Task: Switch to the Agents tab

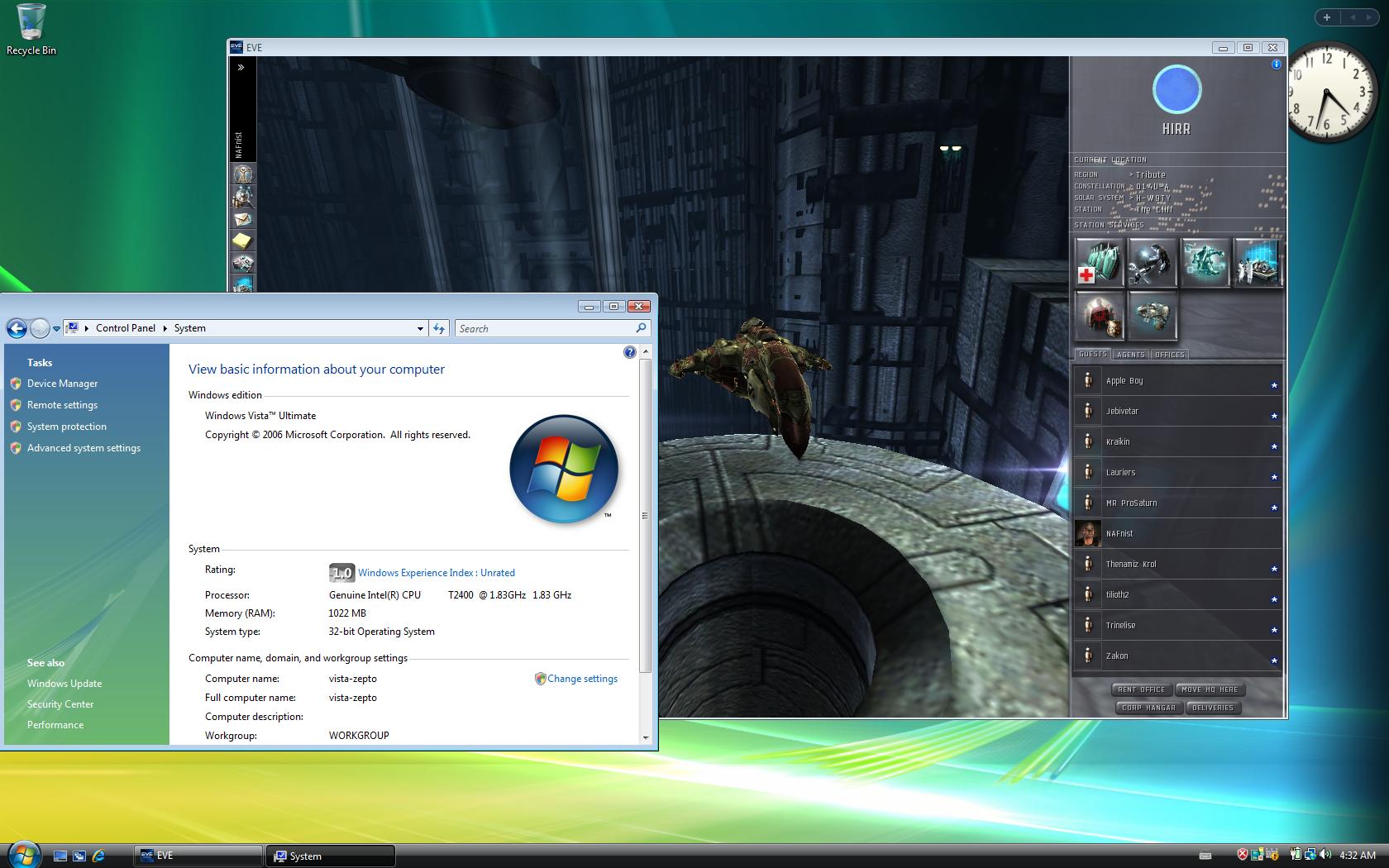Action: 1130,354
